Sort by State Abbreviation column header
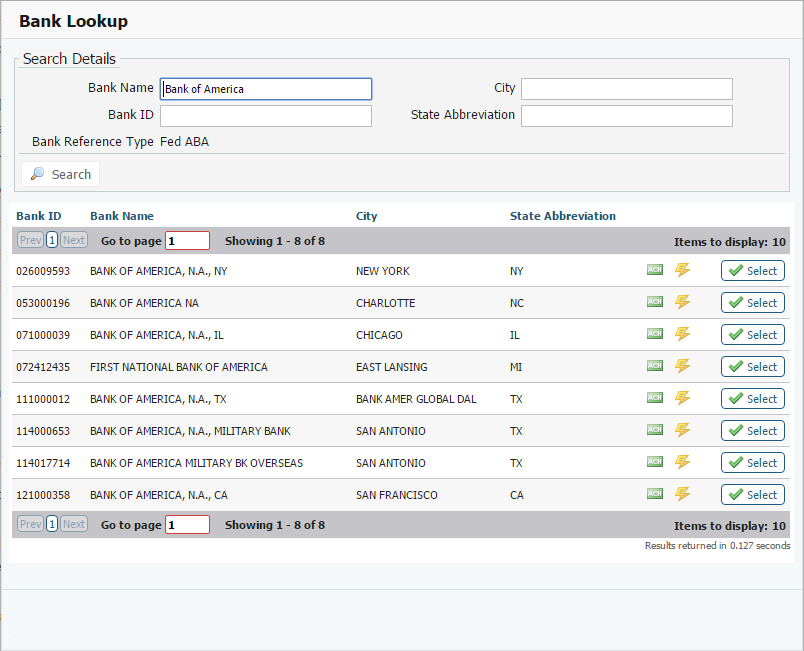This screenshot has width=804, height=651. coord(562,216)
